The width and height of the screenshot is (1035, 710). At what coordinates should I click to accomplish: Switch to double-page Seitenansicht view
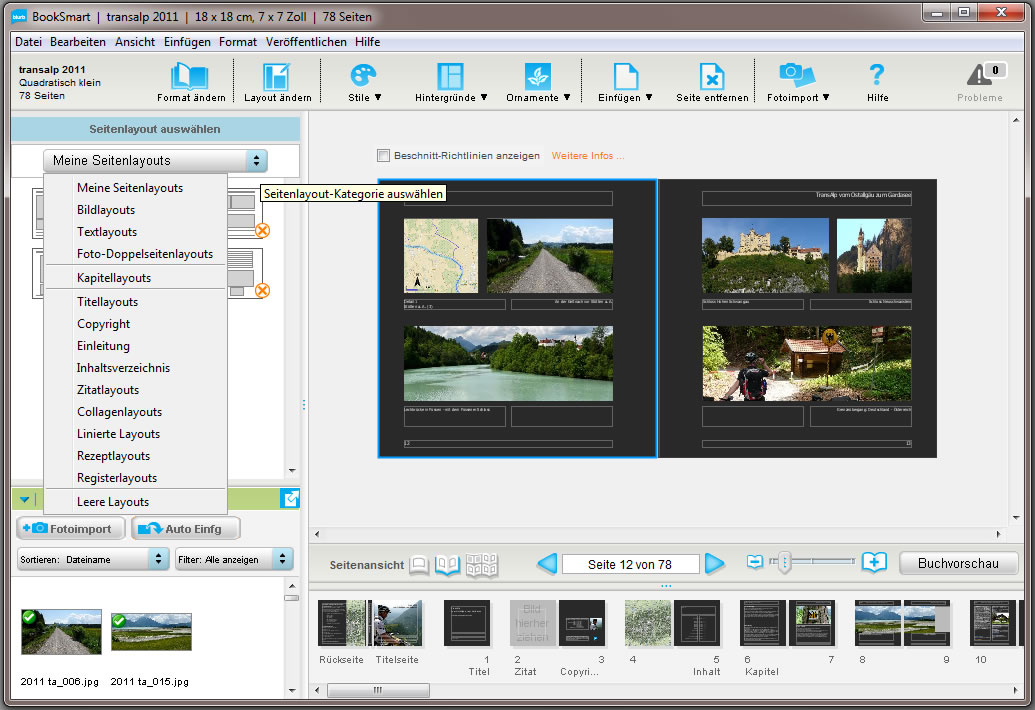pyautogui.click(x=447, y=565)
